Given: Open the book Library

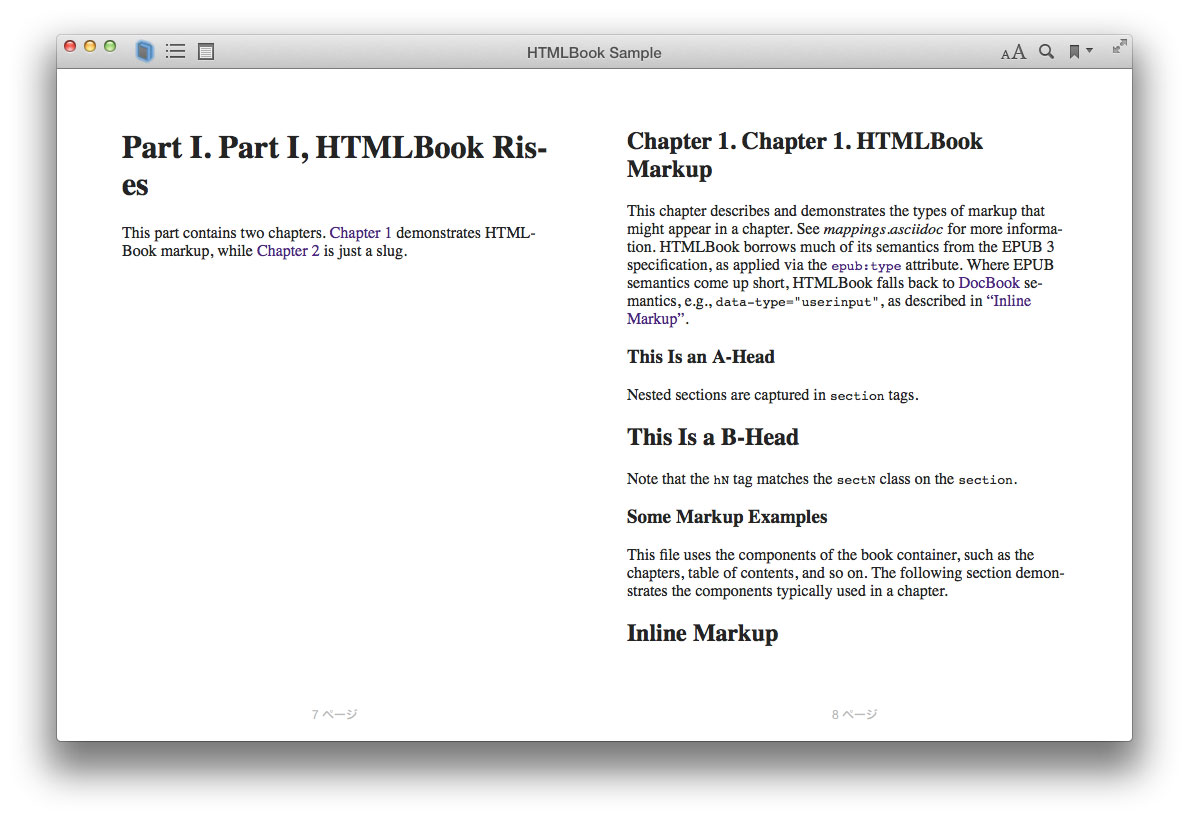Looking at the screenshot, I should click(144, 51).
